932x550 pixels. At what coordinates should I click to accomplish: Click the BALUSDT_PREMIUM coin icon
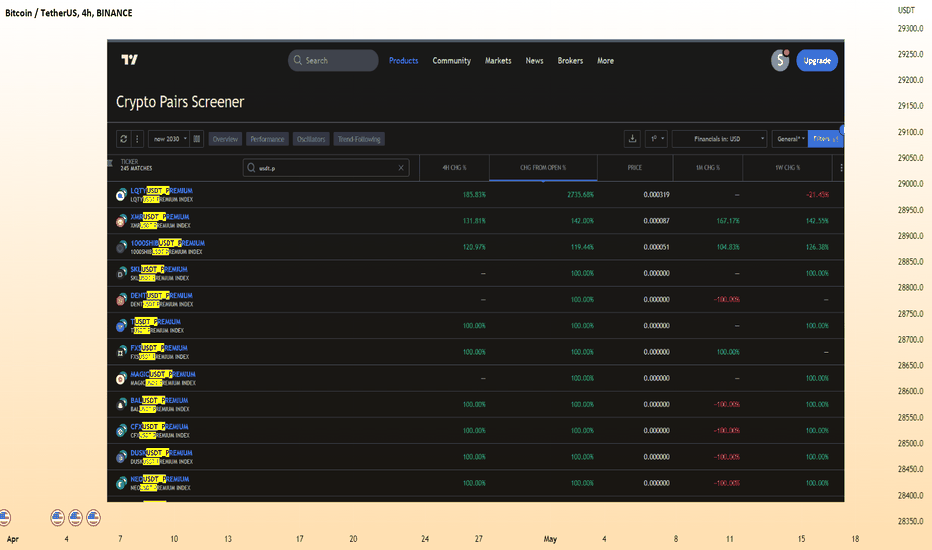(x=121, y=404)
